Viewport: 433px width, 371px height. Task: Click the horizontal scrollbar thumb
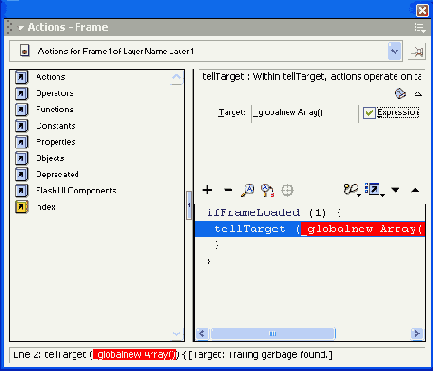273,333
